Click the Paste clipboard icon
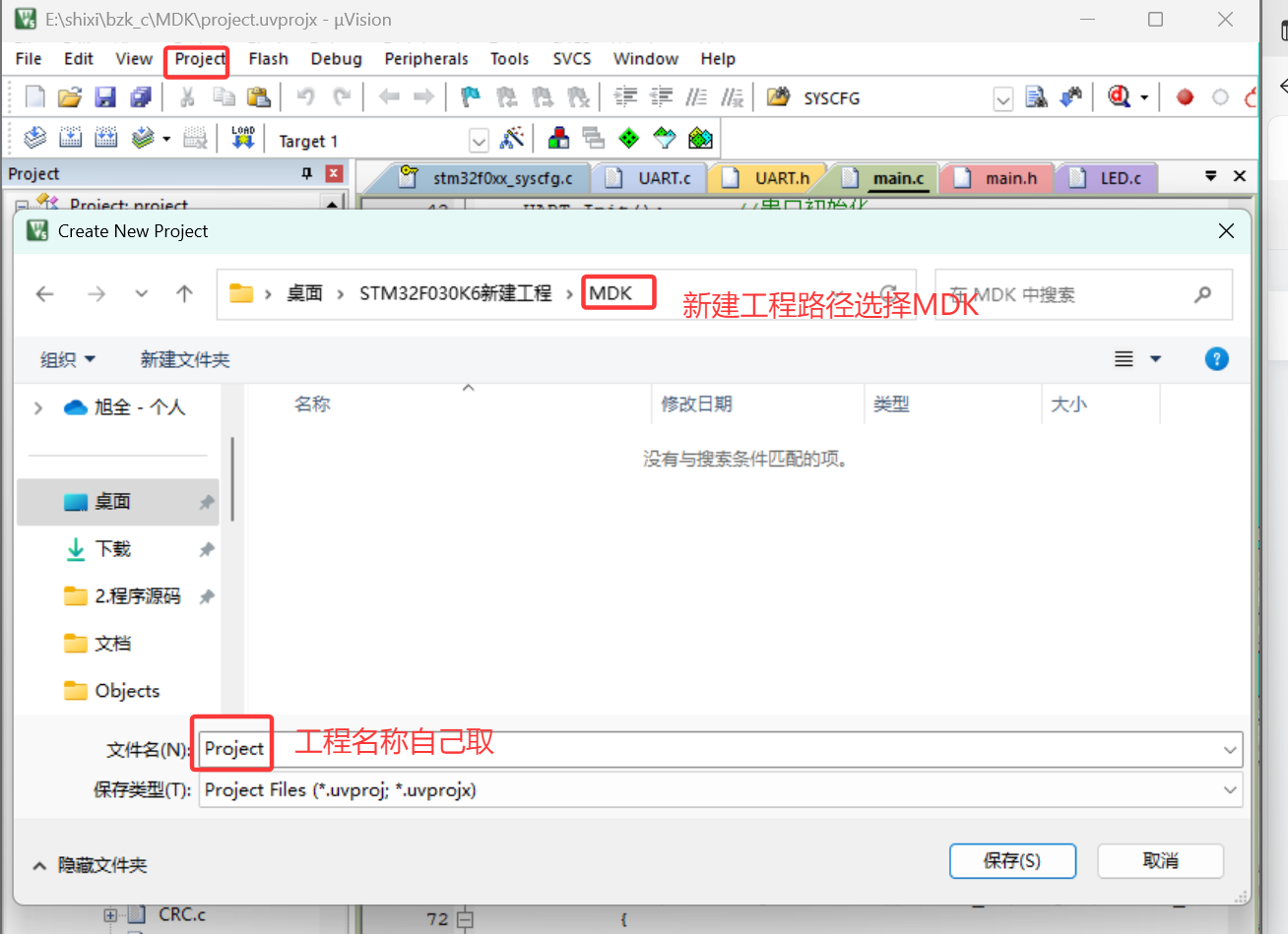The image size is (1288, 934). 259,96
